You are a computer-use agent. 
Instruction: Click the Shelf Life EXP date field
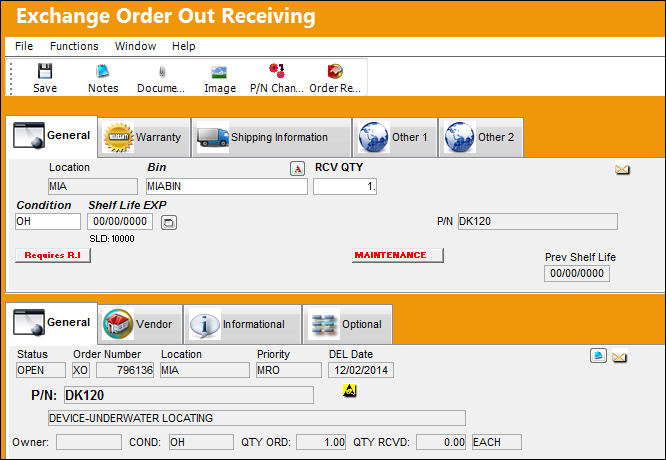(x=120, y=221)
